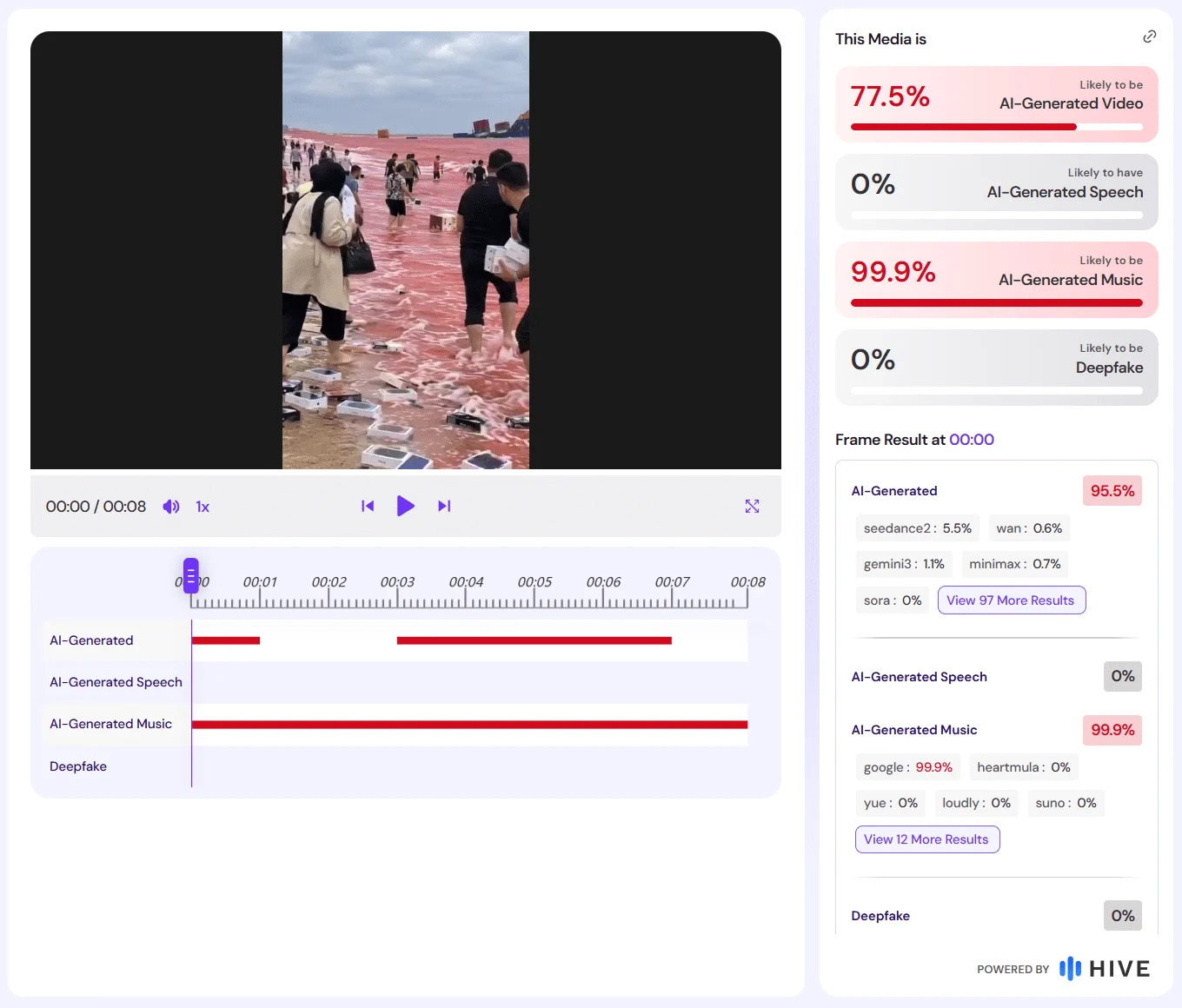This screenshot has height=1008, width=1182.
Task: Mute the video with the volume icon
Action: pos(171,507)
